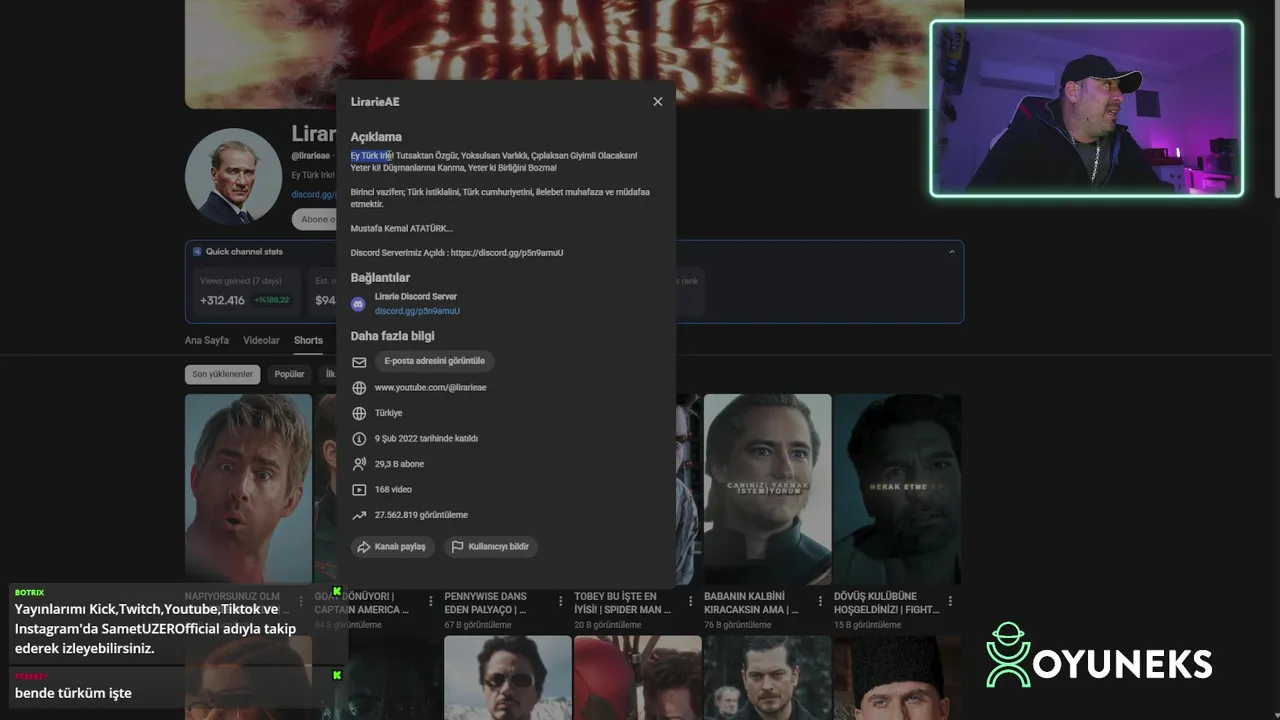This screenshot has height=720, width=1280.
Task: Open the discord.gg/p5n9amuU link under Bağlantılar
Action: (417, 311)
